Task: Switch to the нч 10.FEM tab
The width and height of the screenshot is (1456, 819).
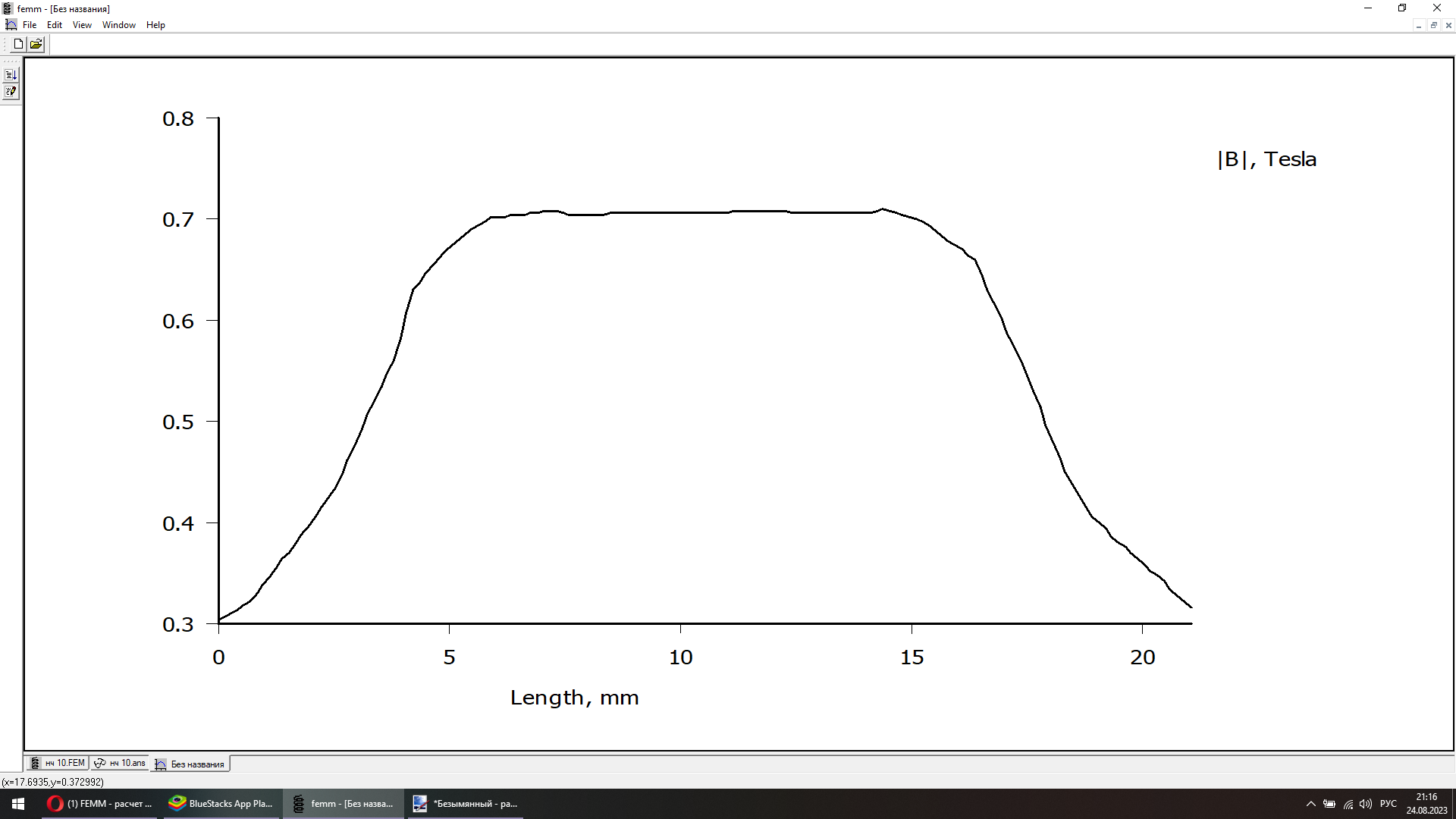Action: (58, 763)
